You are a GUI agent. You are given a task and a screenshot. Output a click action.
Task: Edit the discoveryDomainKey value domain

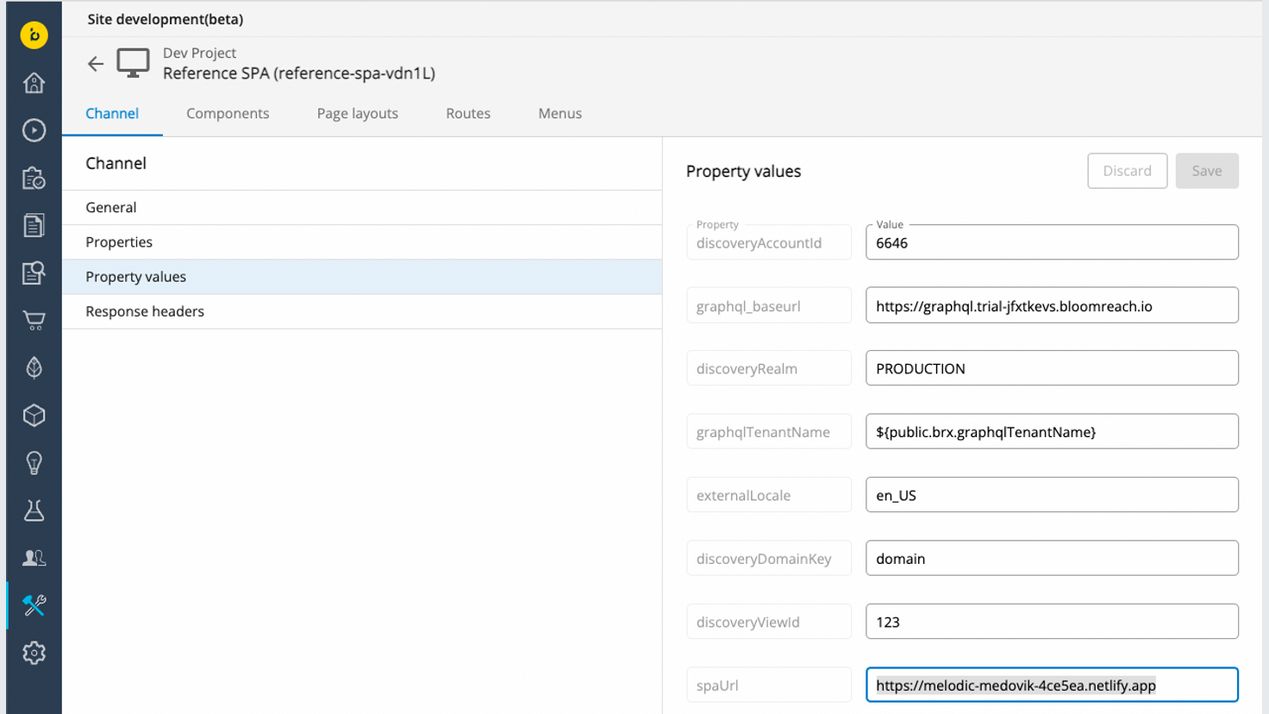(1052, 558)
